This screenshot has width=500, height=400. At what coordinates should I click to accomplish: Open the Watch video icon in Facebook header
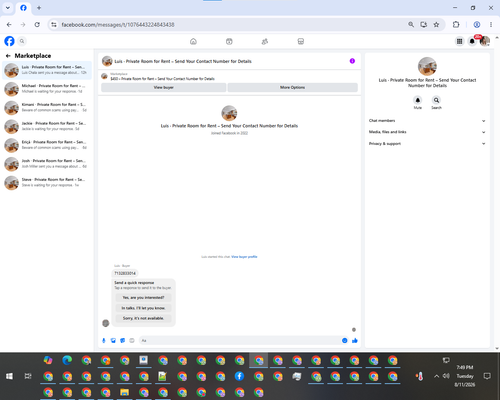[x=229, y=41]
